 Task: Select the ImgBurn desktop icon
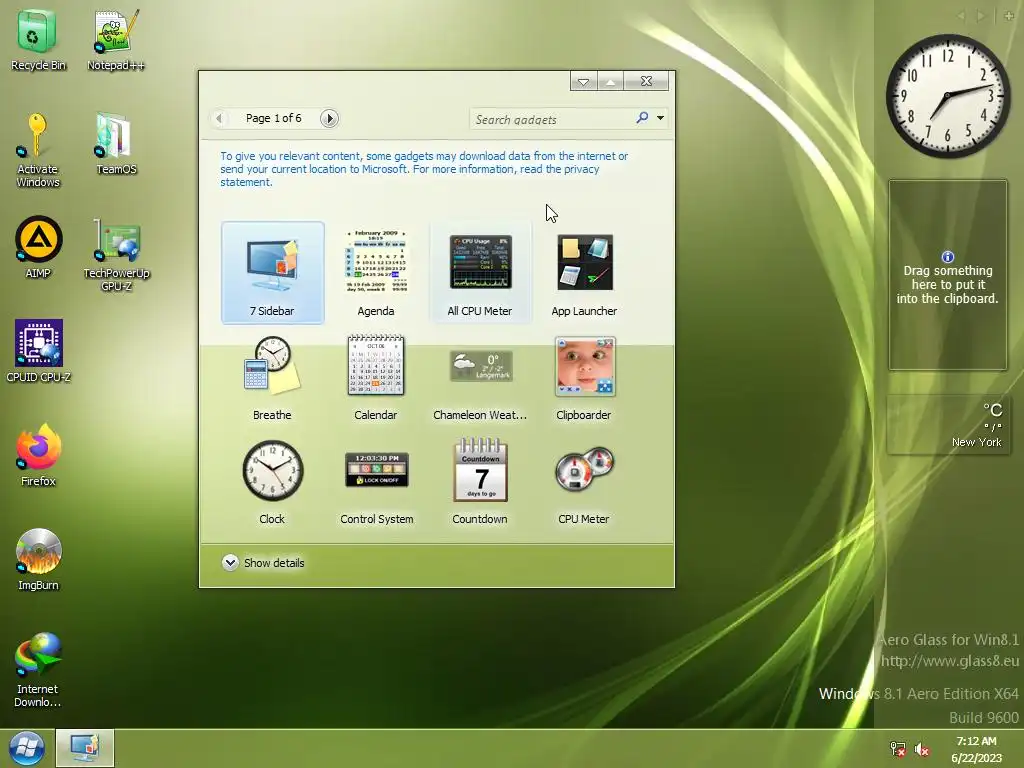(x=38, y=560)
